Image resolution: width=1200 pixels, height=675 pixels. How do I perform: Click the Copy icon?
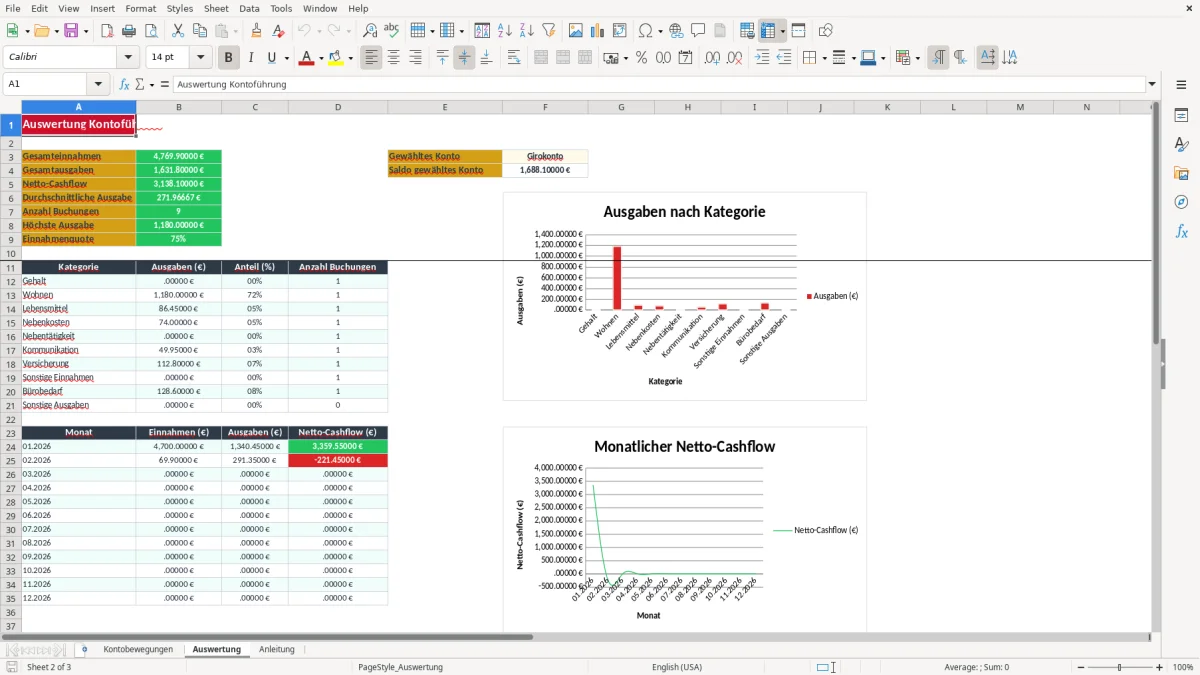click(200, 31)
